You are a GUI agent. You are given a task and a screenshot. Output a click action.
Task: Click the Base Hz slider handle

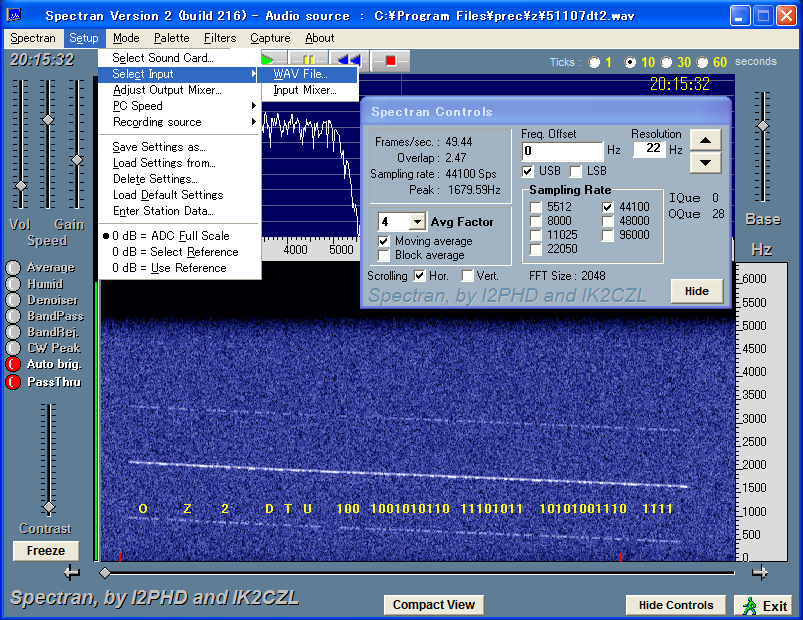[763, 125]
